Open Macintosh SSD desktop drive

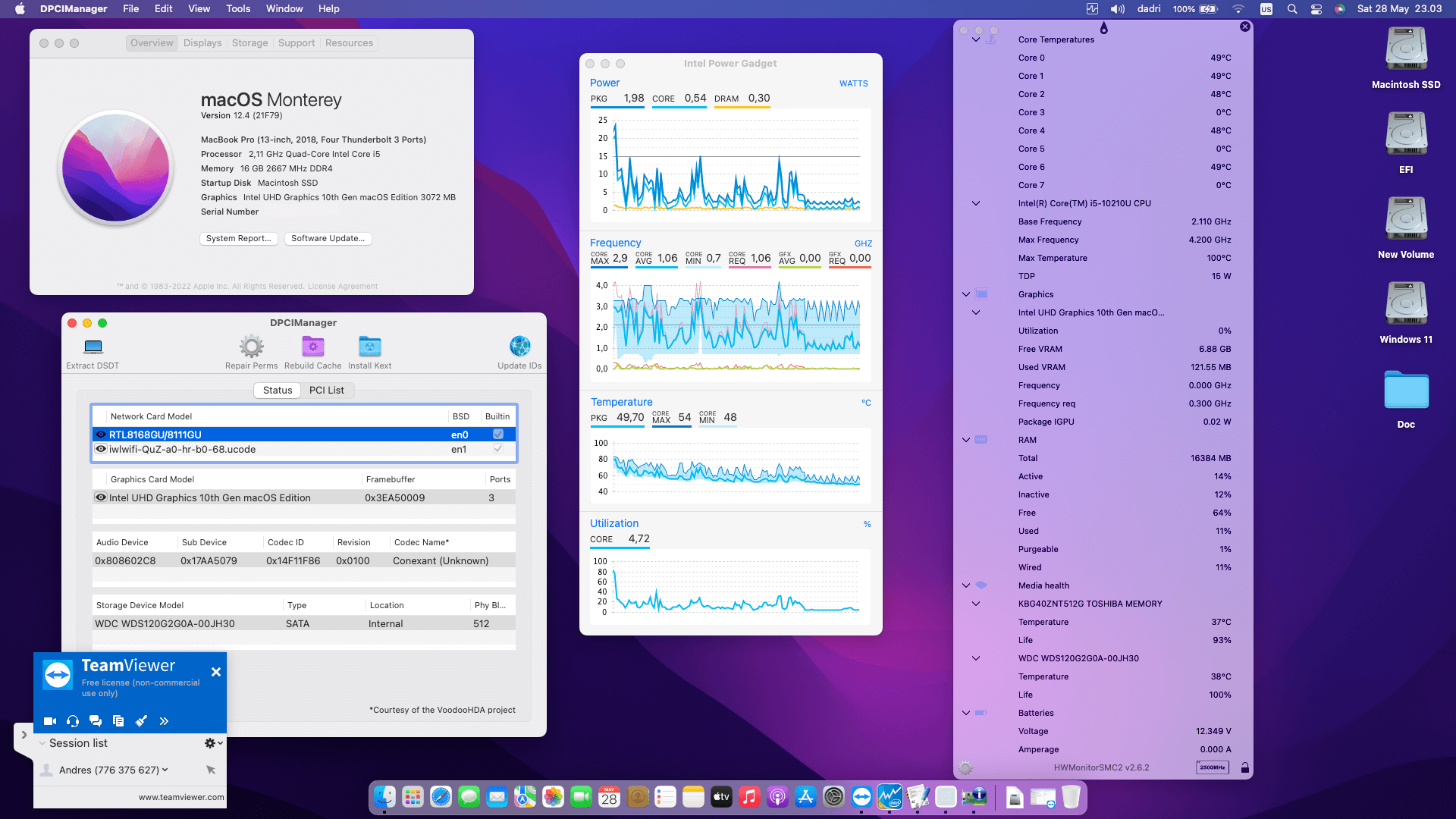(x=1406, y=50)
